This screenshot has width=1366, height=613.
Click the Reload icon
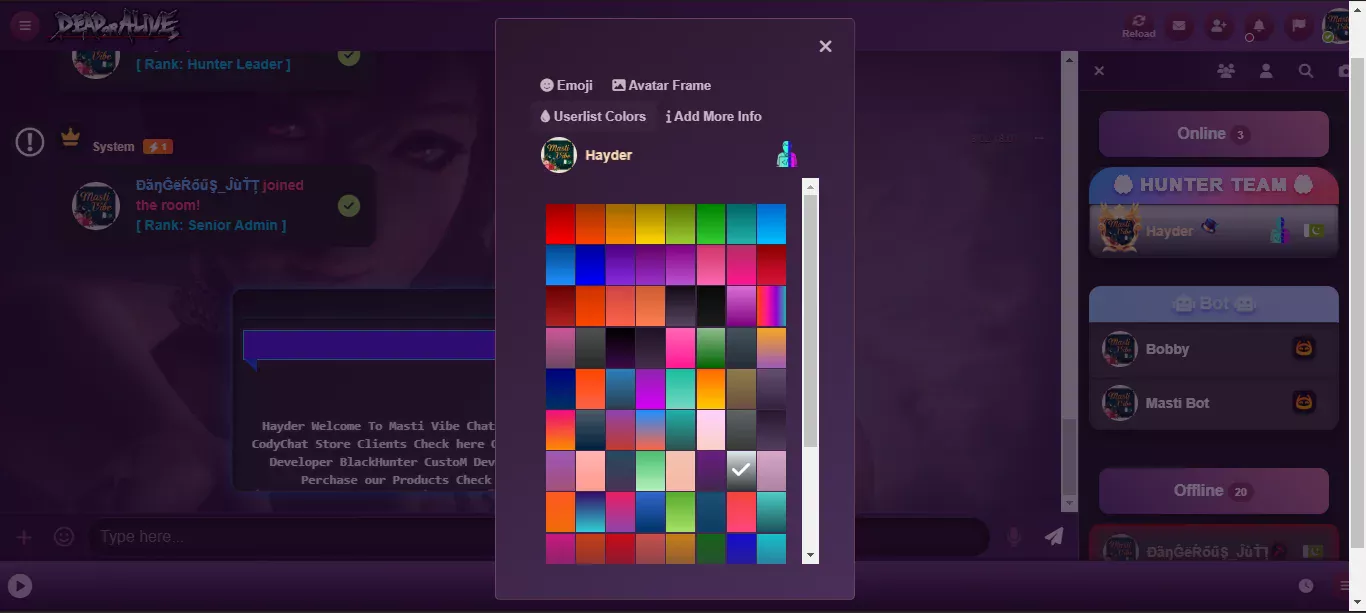1138,26
